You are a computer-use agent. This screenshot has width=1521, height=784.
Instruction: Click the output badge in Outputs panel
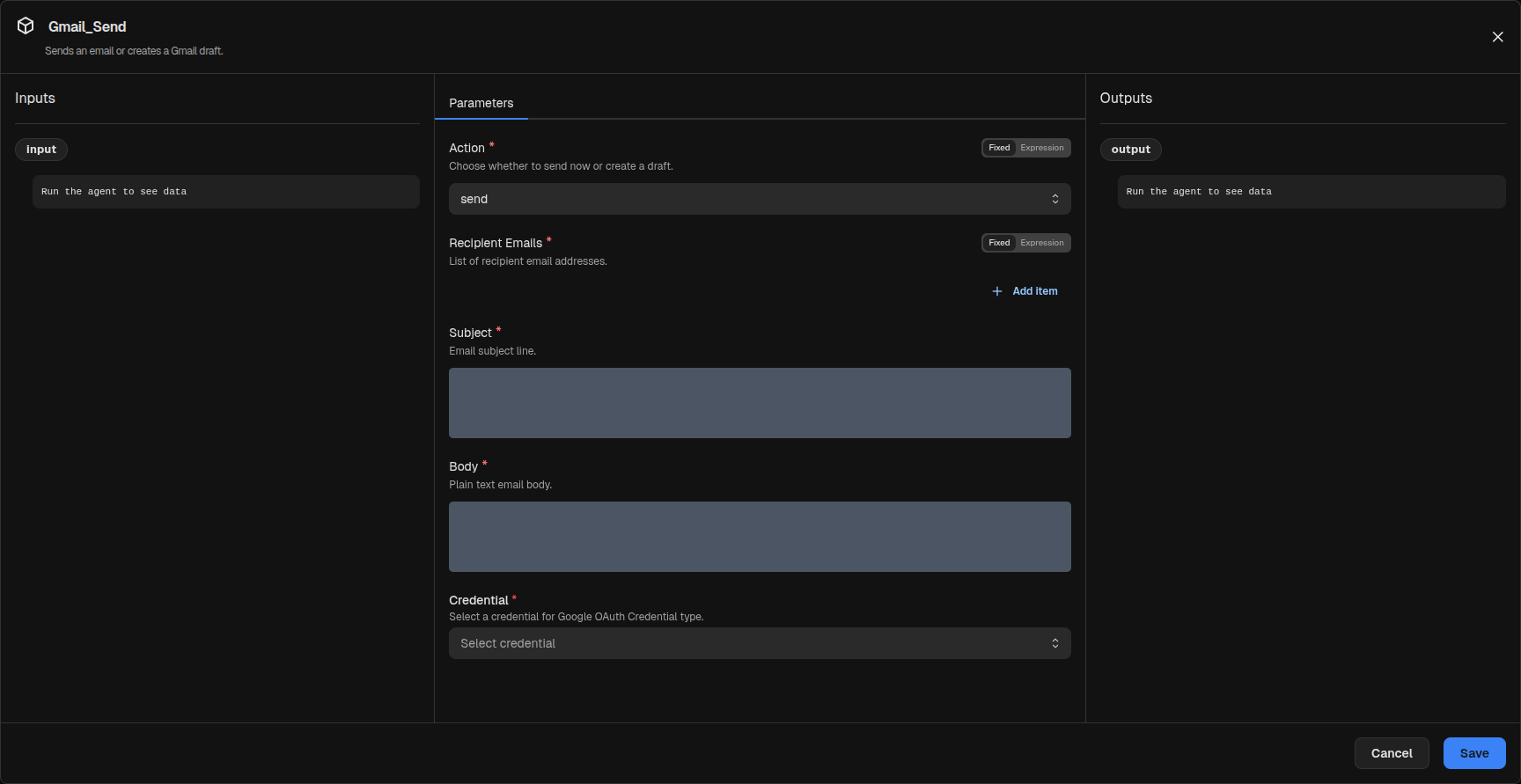click(1130, 150)
